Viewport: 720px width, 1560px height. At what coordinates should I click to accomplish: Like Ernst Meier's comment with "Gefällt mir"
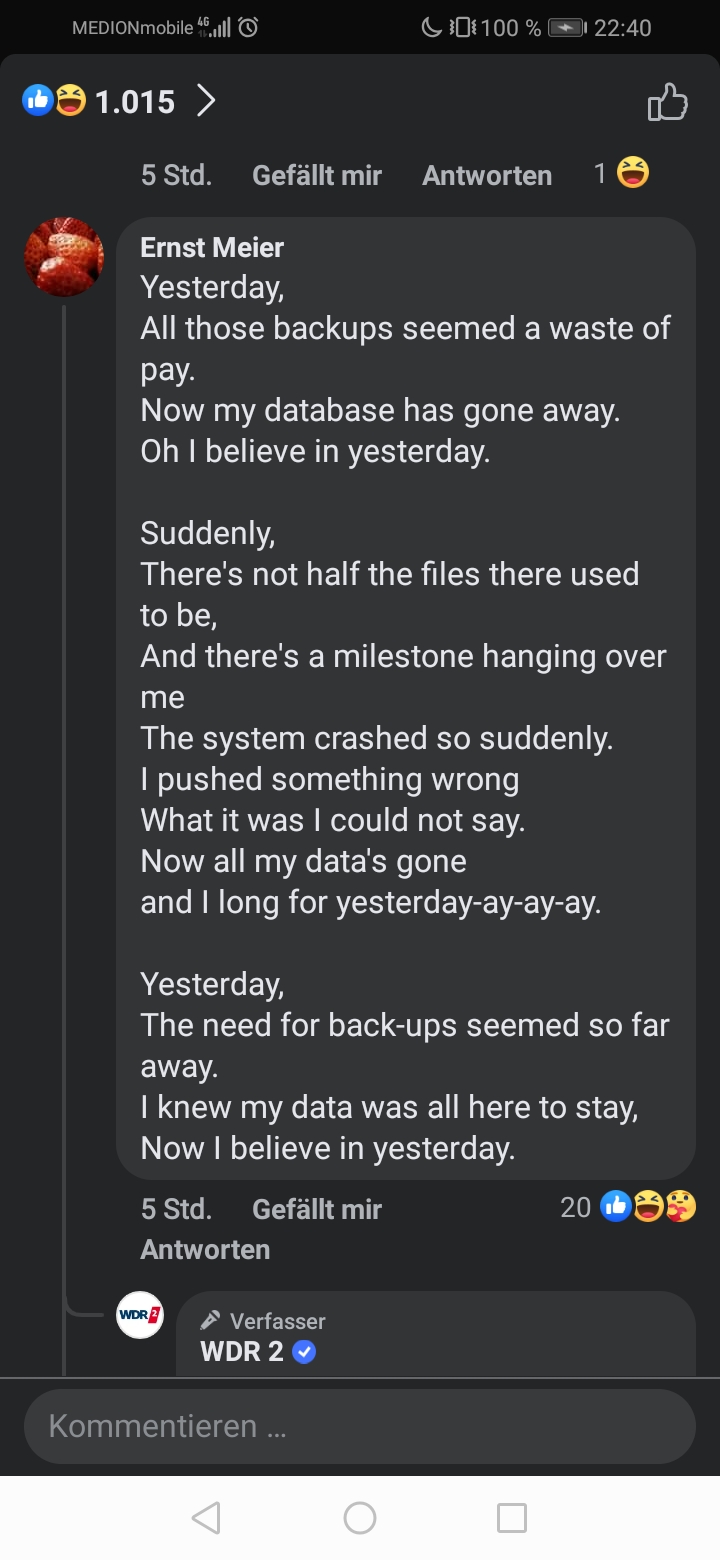(317, 1209)
